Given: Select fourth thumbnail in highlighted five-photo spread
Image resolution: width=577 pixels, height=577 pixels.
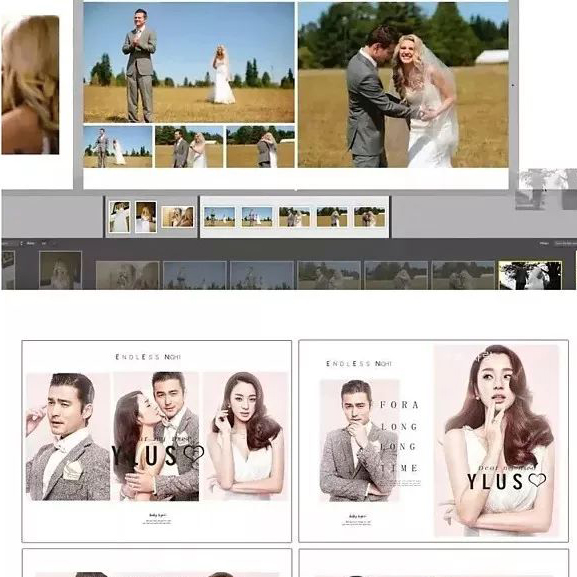Looking at the screenshot, I should pos(332,217).
